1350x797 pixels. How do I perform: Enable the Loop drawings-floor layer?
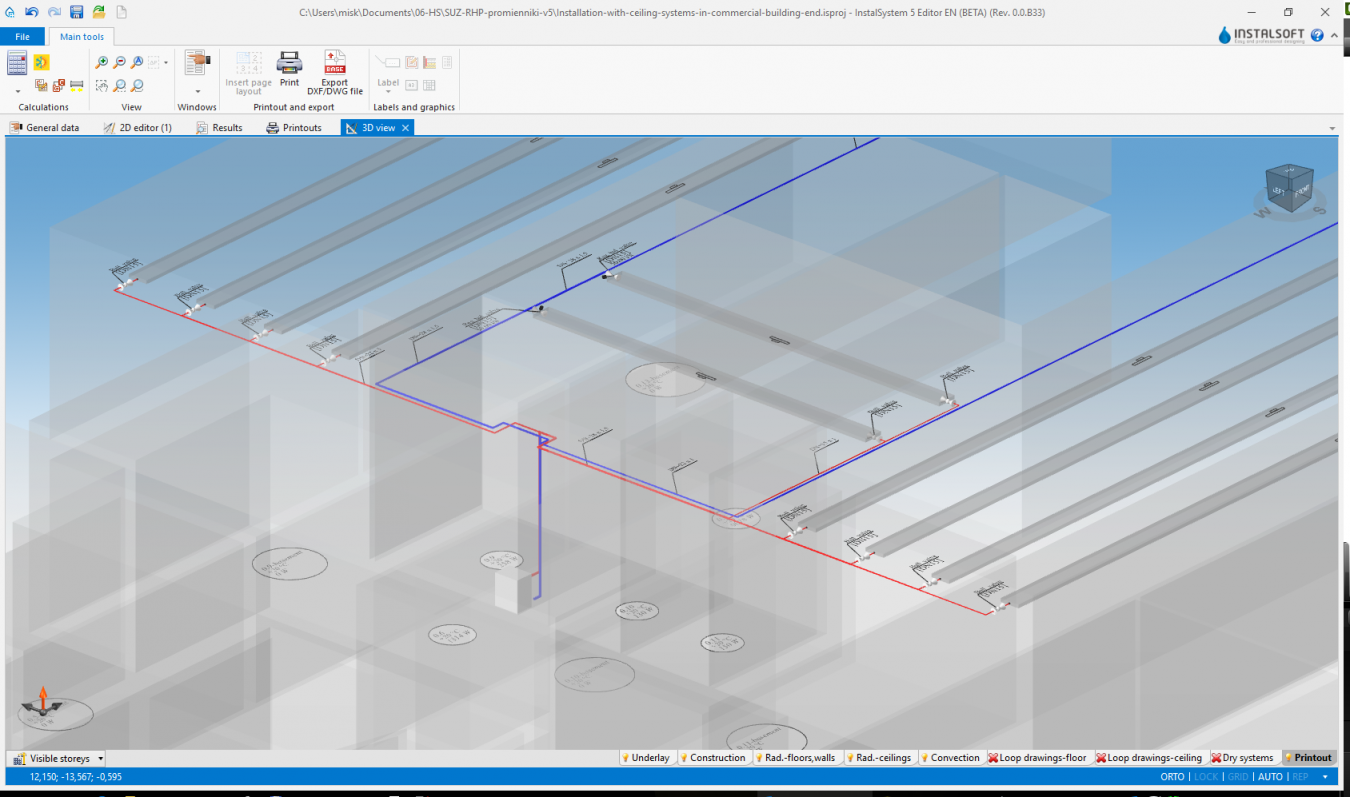pos(1038,757)
